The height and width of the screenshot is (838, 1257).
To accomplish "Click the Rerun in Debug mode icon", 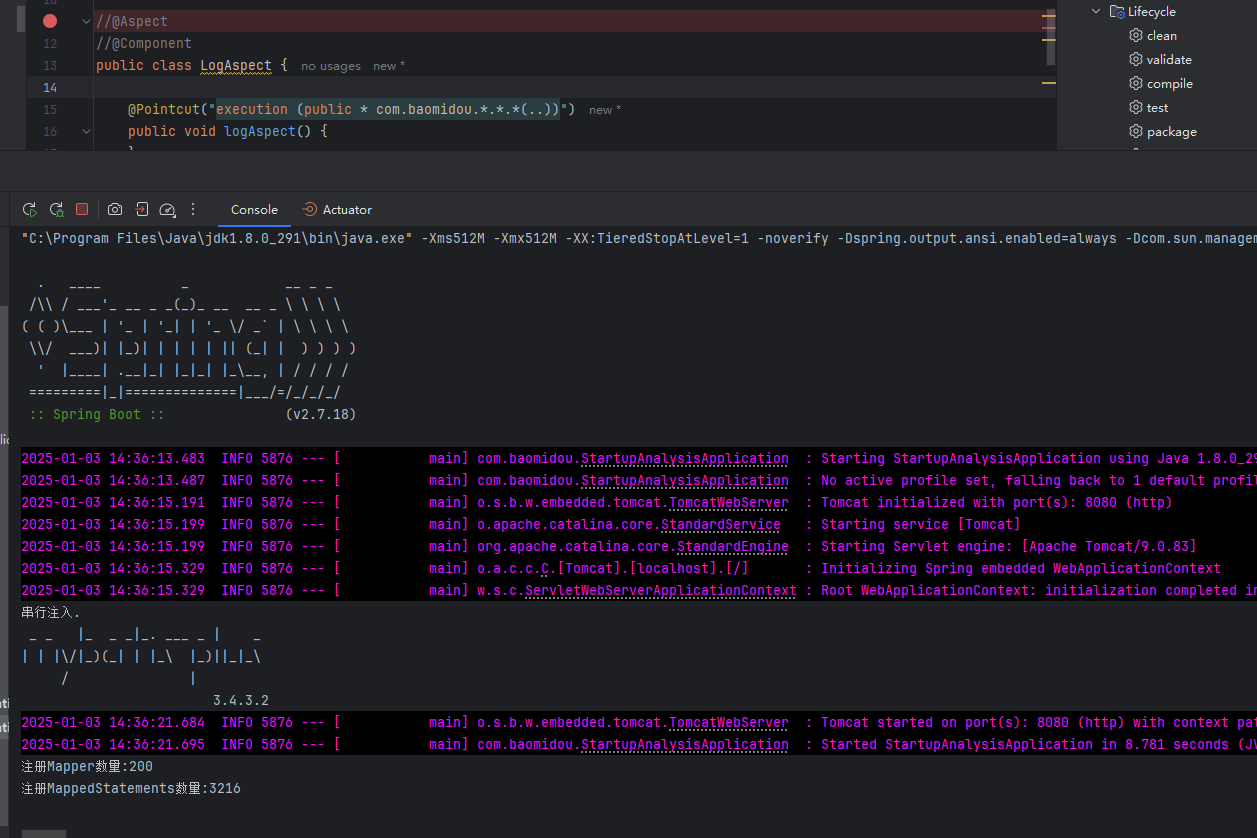I will pos(56,210).
